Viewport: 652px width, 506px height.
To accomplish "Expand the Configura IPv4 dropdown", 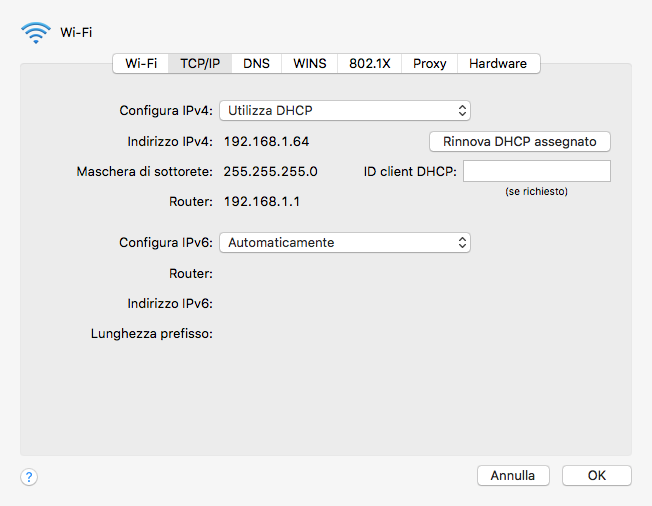I will click(344, 110).
